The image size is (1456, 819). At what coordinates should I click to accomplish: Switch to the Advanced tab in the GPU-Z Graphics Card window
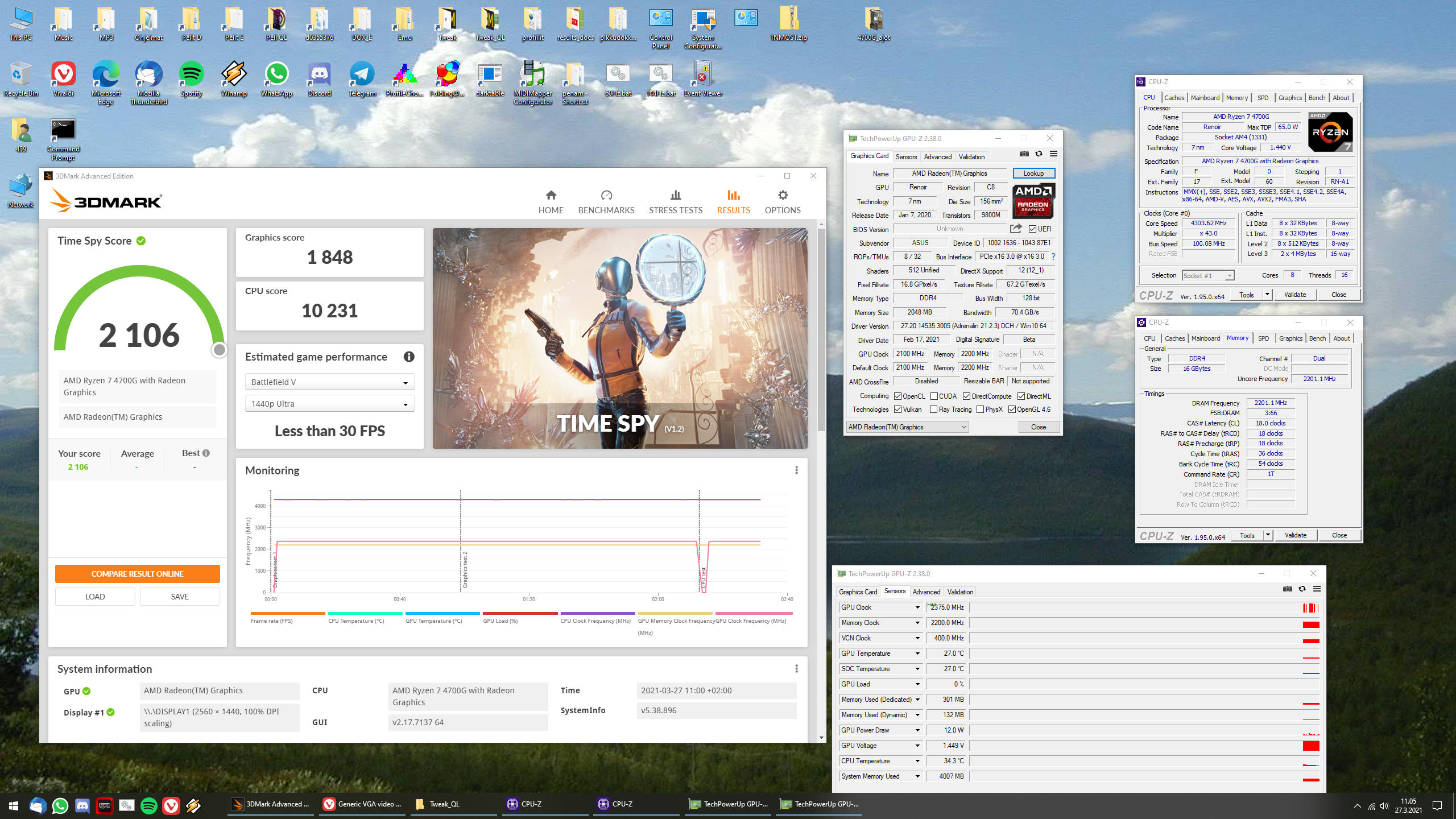click(937, 157)
